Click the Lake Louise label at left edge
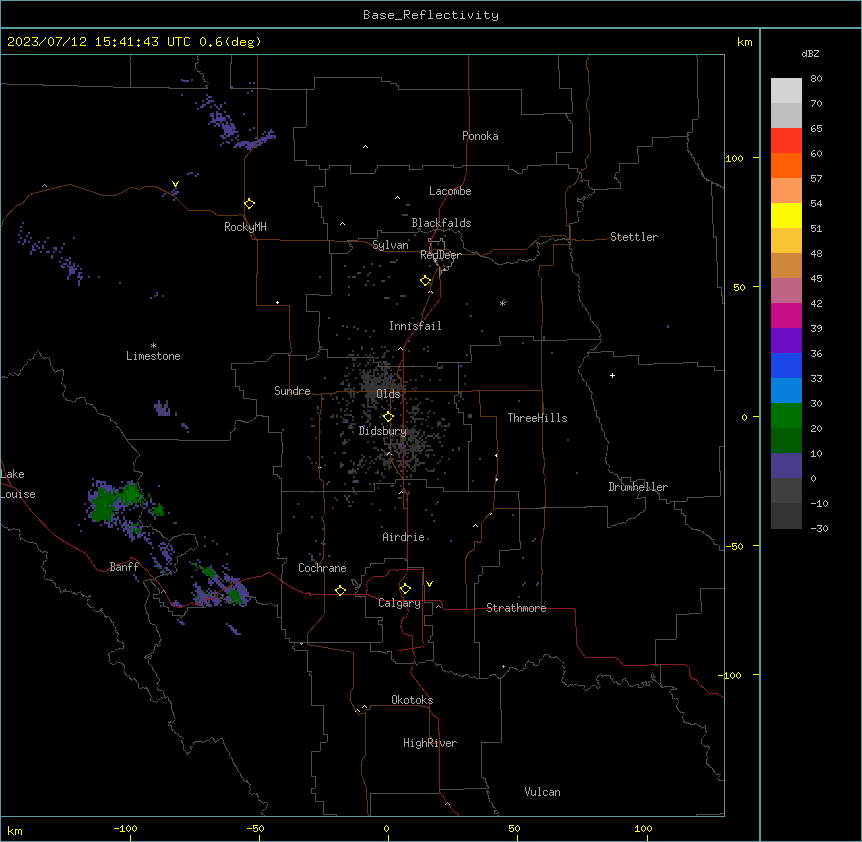The image size is (862, 842). click(x=16, y=484)
